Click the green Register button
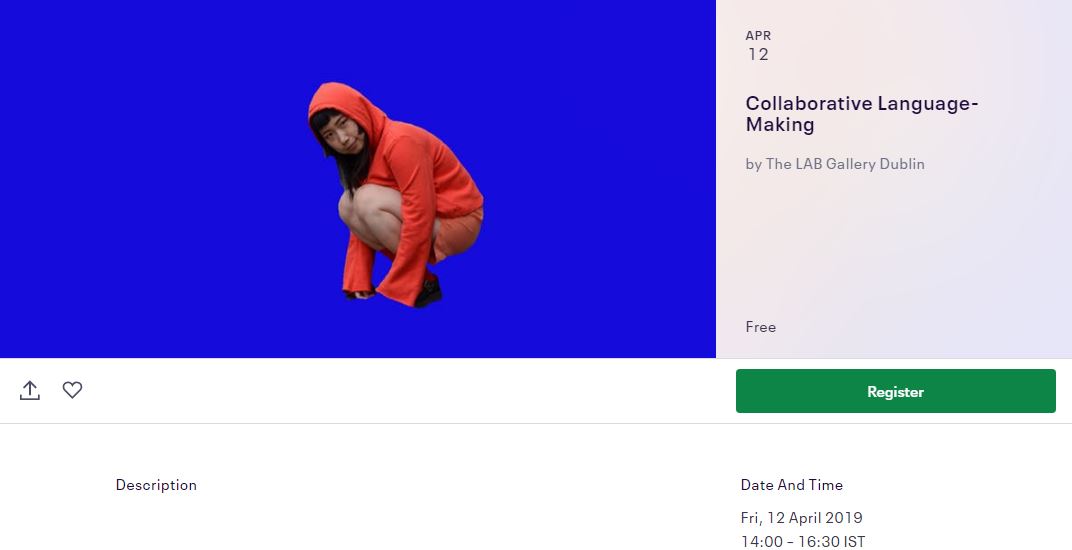The width and height of the screenshot is (1072, 550). pyautogui.click(x=896, y=391)
